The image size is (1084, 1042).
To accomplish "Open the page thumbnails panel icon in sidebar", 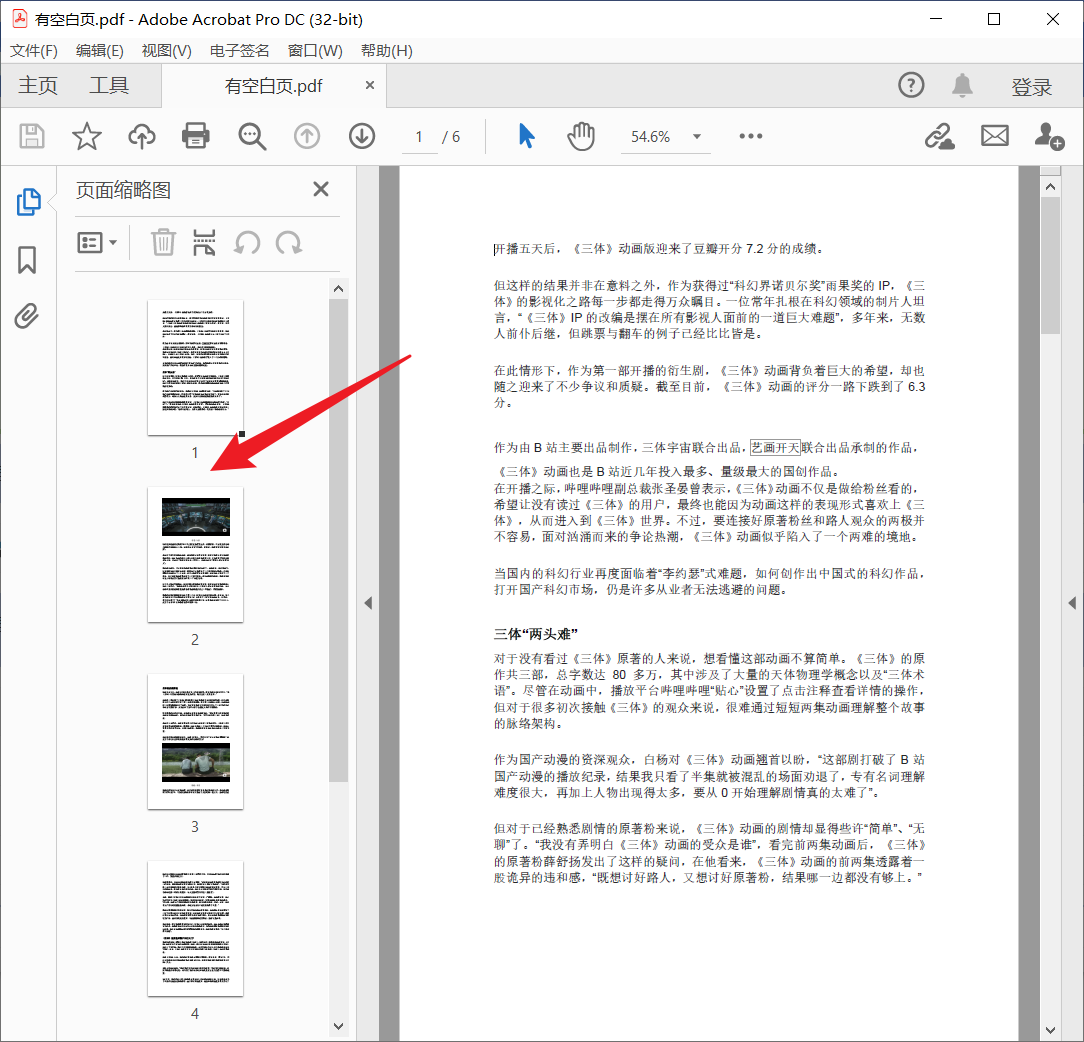I will point(29,201).
